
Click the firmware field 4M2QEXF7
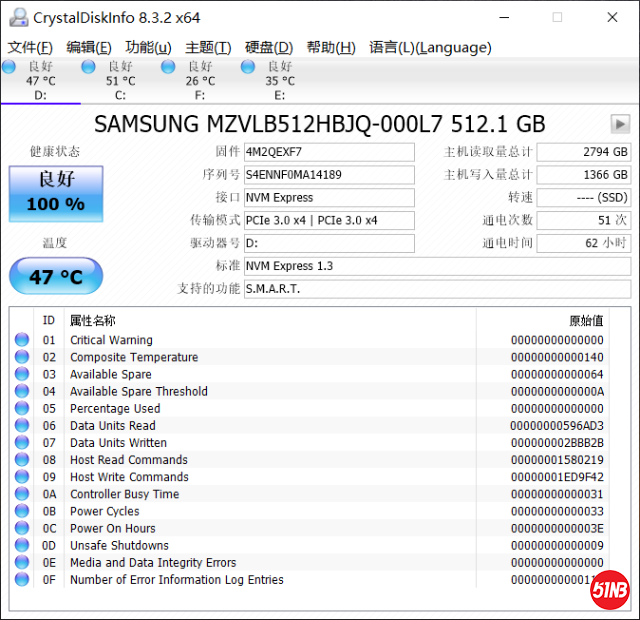tap(328, 152)
